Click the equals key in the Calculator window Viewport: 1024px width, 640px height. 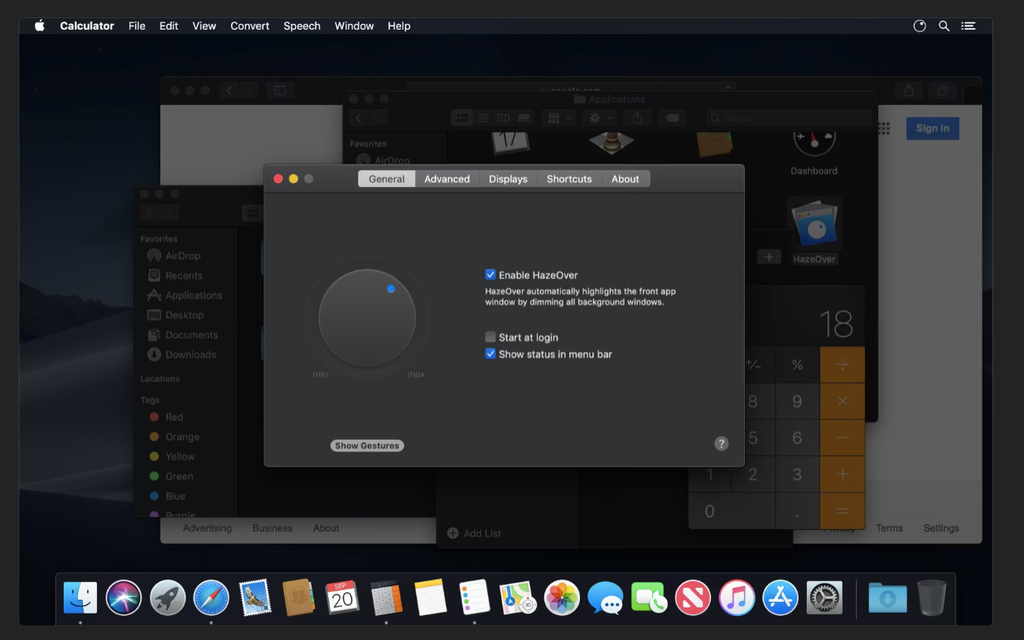pos(842,511)
